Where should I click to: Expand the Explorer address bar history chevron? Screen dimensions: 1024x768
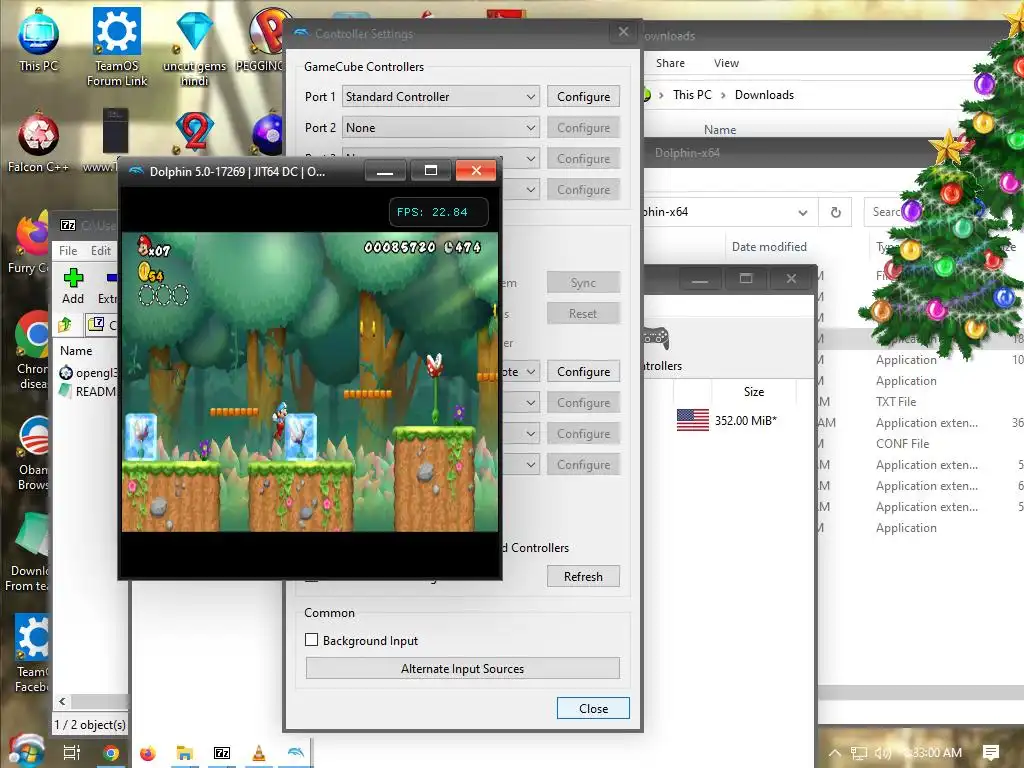(x=803, y=212)
